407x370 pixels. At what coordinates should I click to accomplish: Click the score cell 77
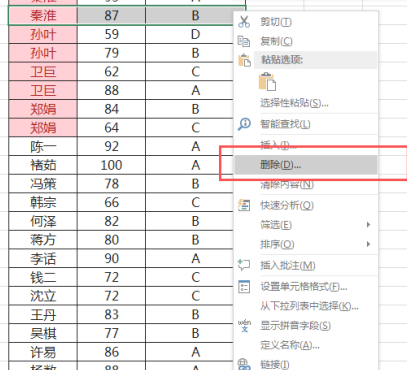click(x=111, y=333)
